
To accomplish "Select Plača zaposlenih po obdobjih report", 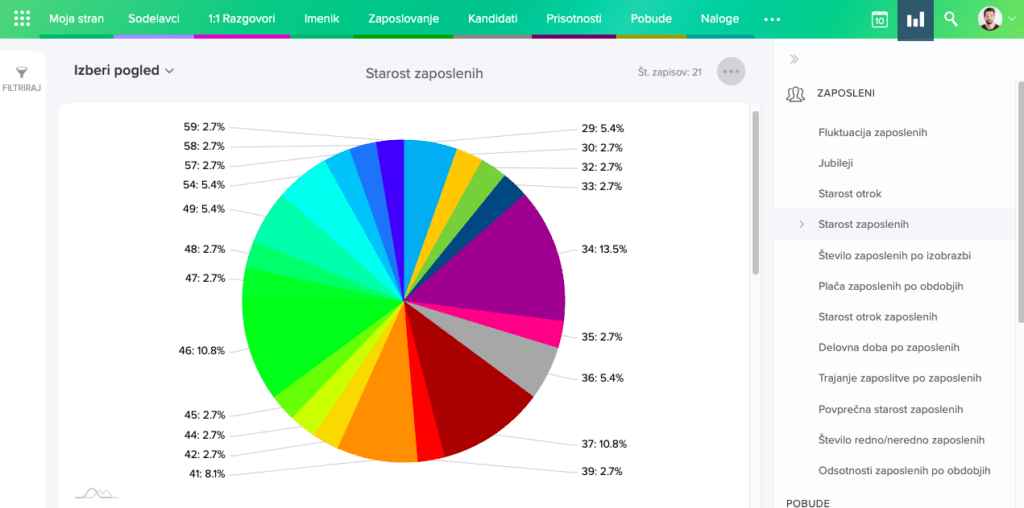I will click(x=890, y=286).
